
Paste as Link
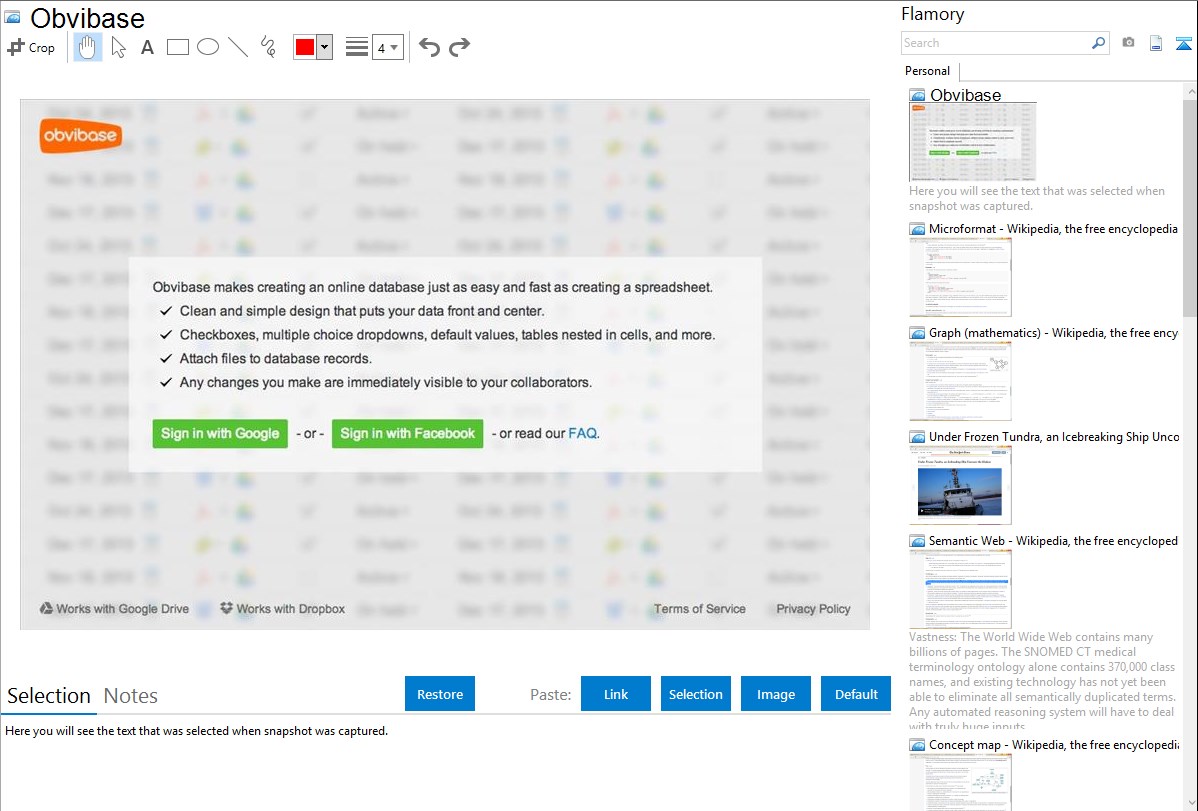[616, 694]
